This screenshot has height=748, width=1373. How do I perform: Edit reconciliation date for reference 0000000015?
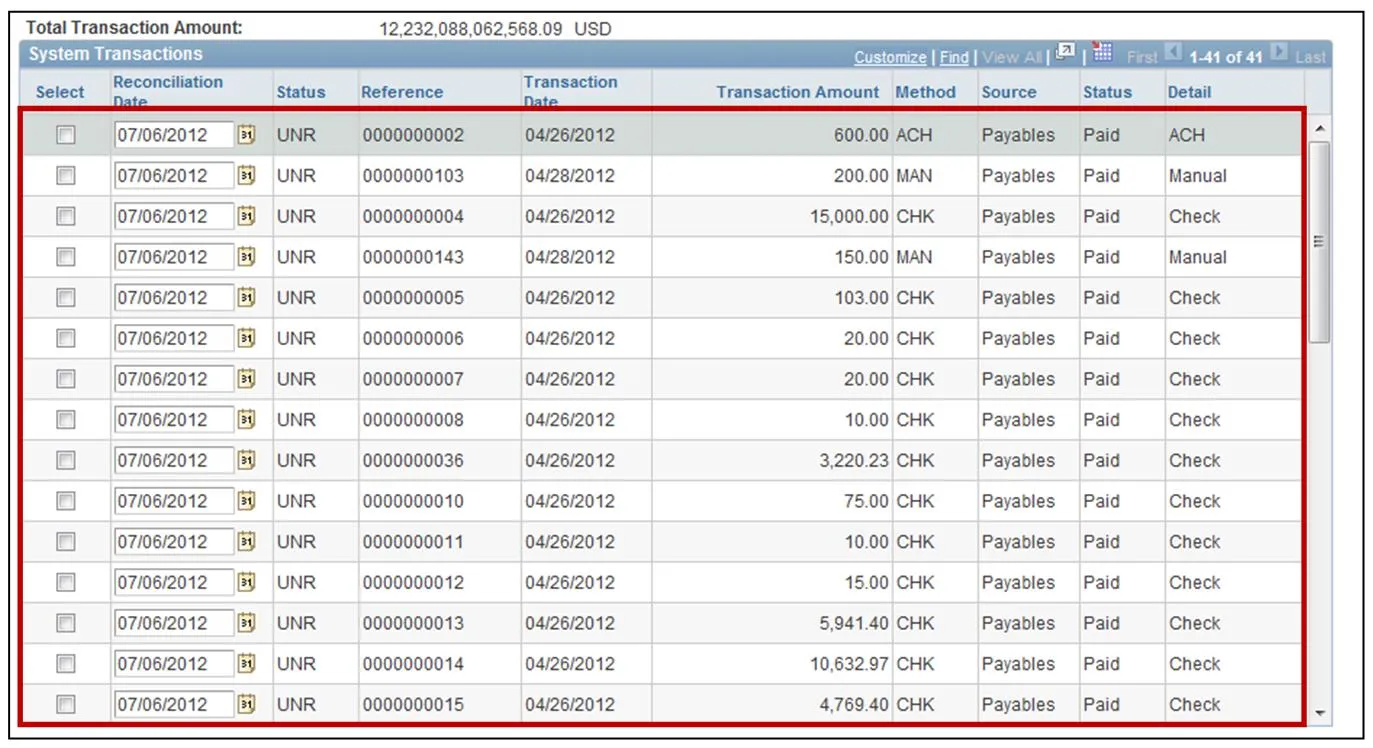[x=174, y=704]
